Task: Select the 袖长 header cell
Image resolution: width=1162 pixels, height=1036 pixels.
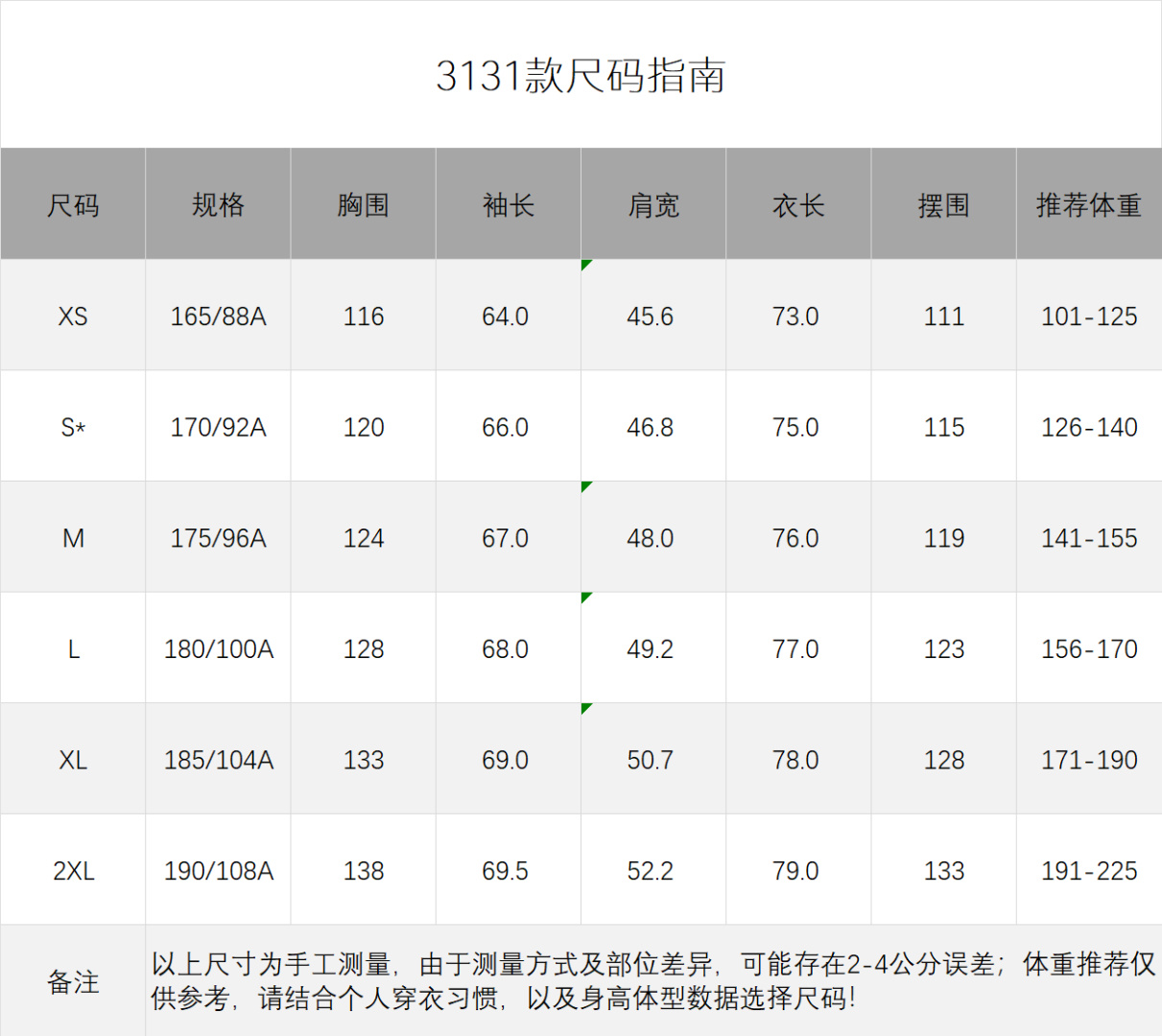Action: (x=508, y=204)
